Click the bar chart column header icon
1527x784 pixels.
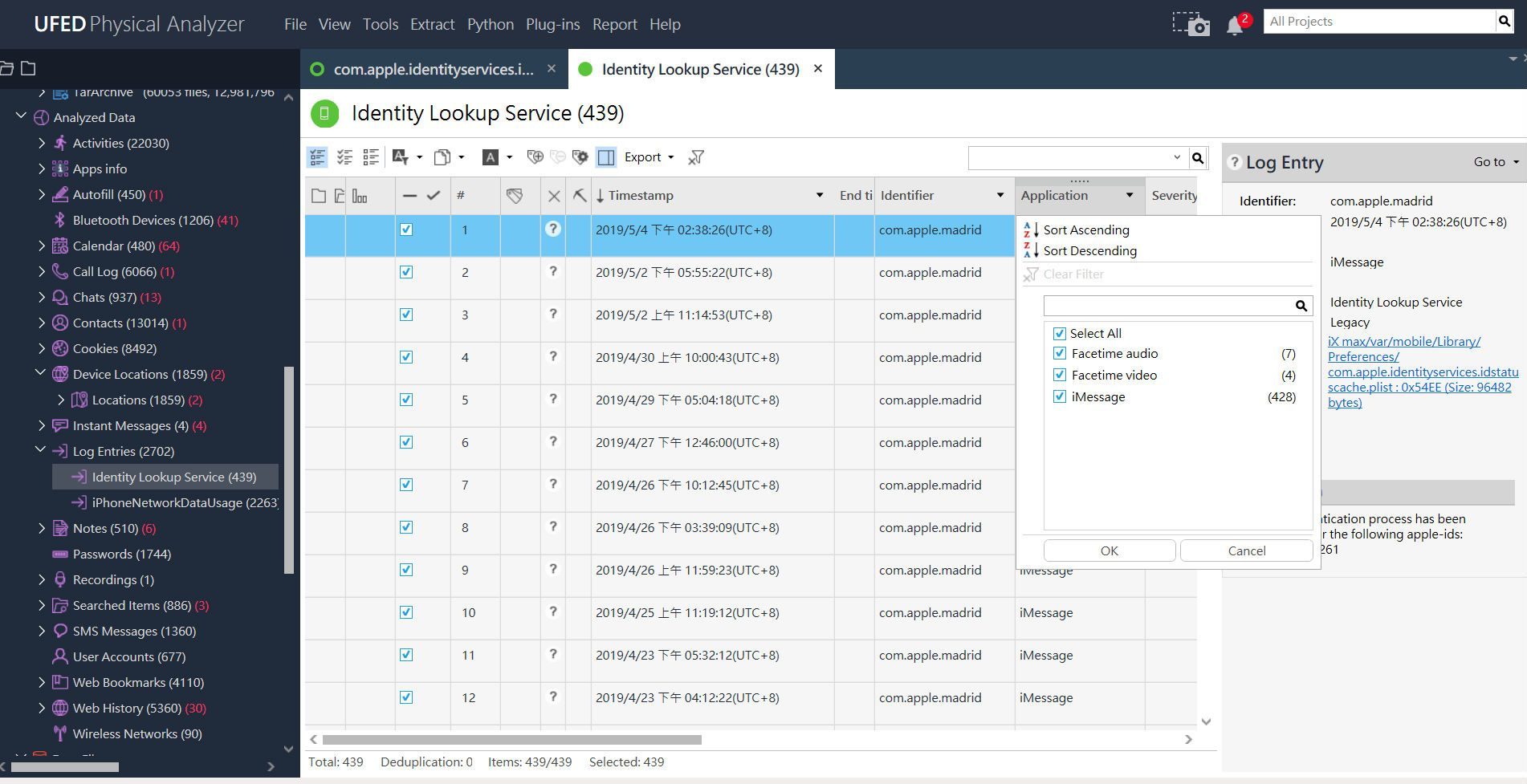(360, 196)
